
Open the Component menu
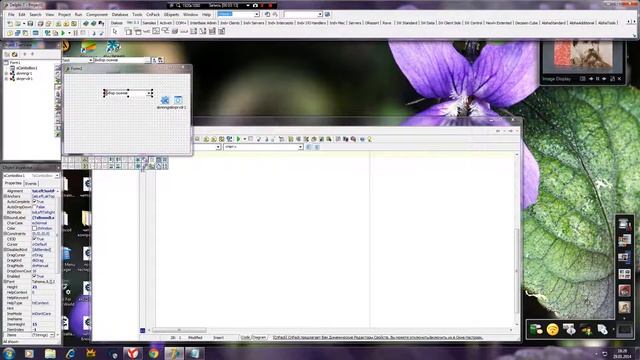pyautogui.click(x=97, y=14)
